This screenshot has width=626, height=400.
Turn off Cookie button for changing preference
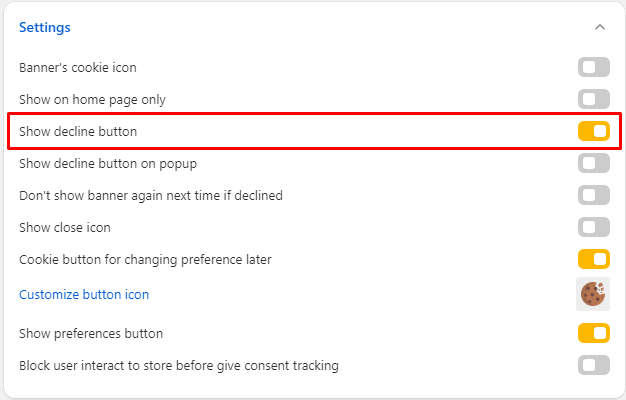[593, 259]
